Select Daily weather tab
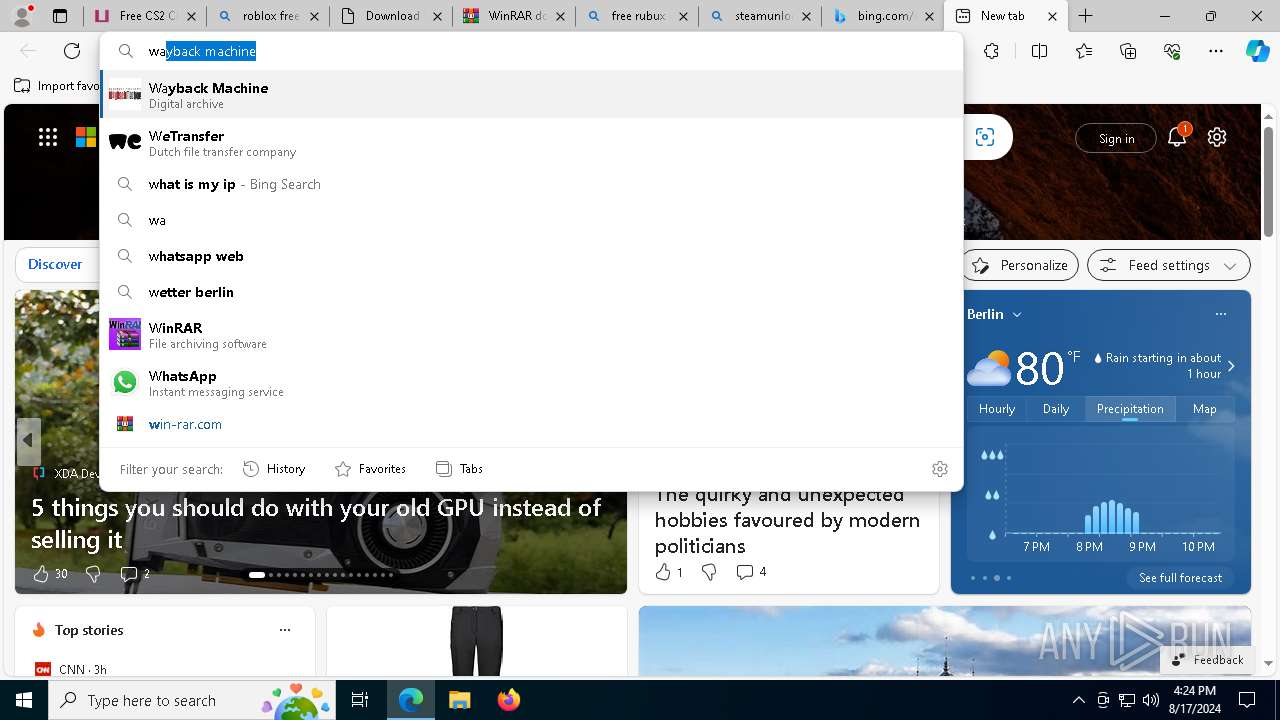The image size is (1280, 720). [x=1056, y=409]
